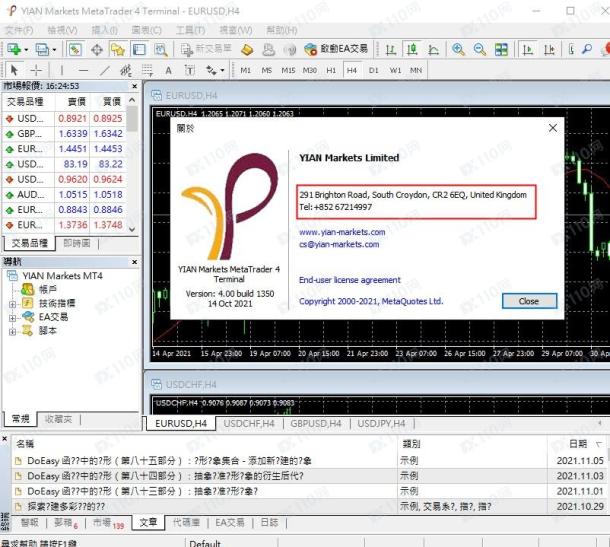Toggle the Terminal window icon
The image size is (610, 547).
[139, 49]
